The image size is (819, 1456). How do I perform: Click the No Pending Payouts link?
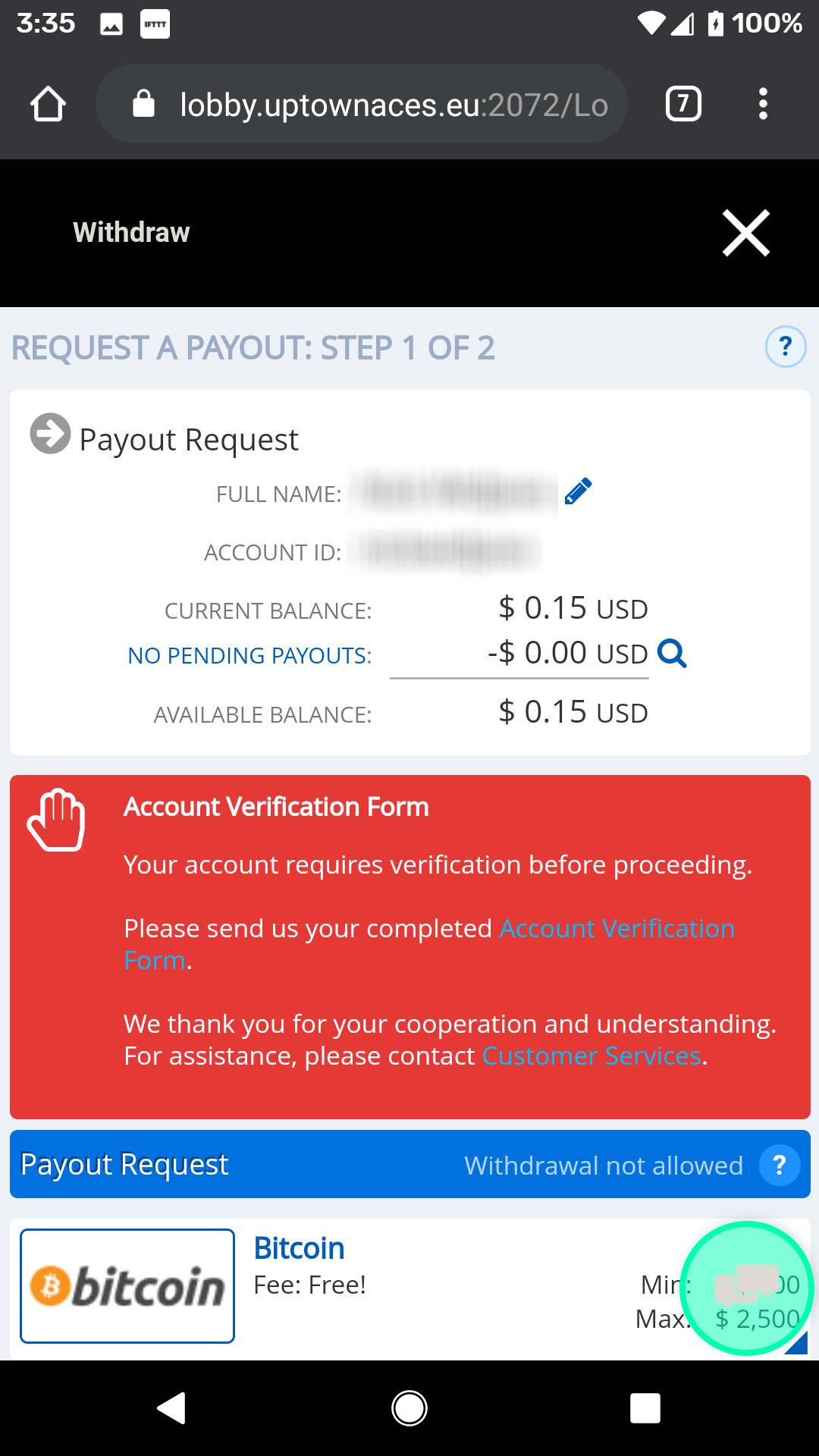(249, 655)
